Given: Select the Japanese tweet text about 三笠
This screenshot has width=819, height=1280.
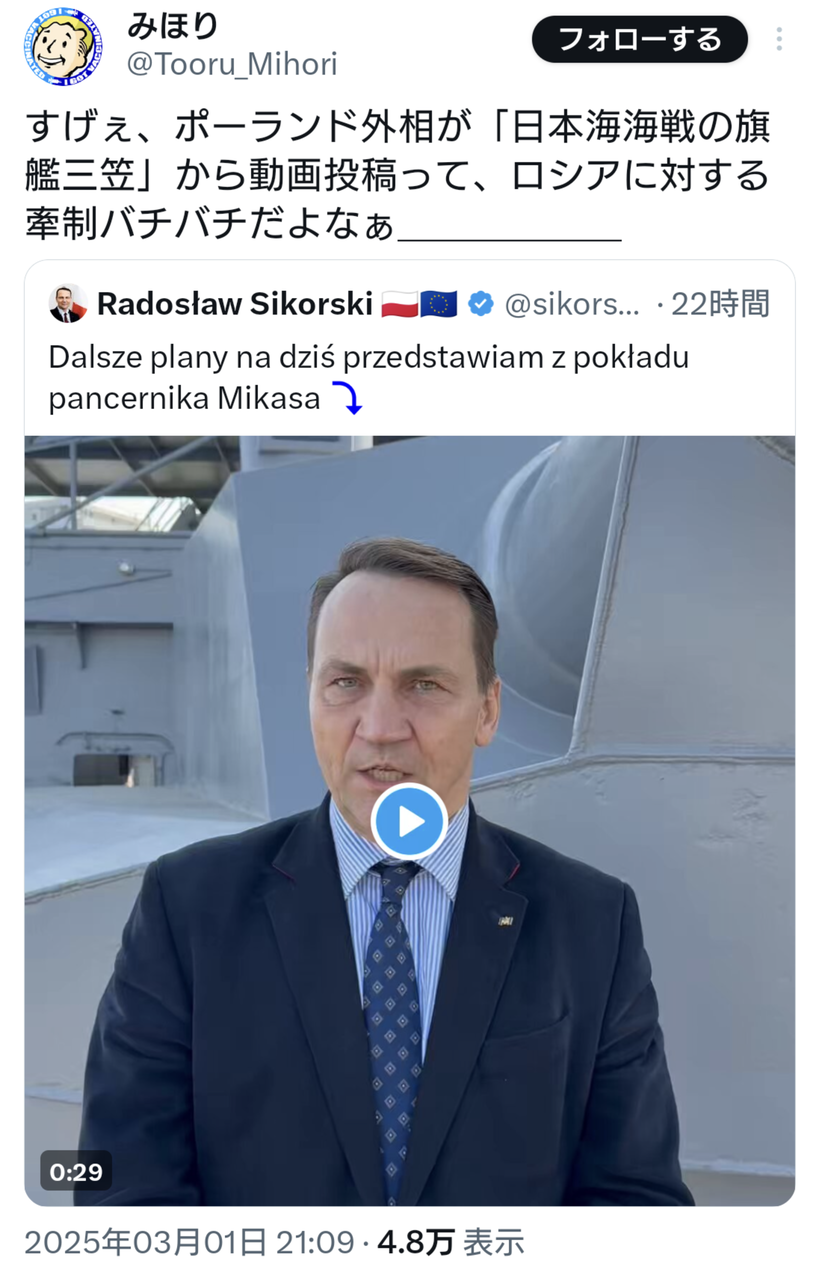Looking at the screenshot, I should tap(398, 176).
